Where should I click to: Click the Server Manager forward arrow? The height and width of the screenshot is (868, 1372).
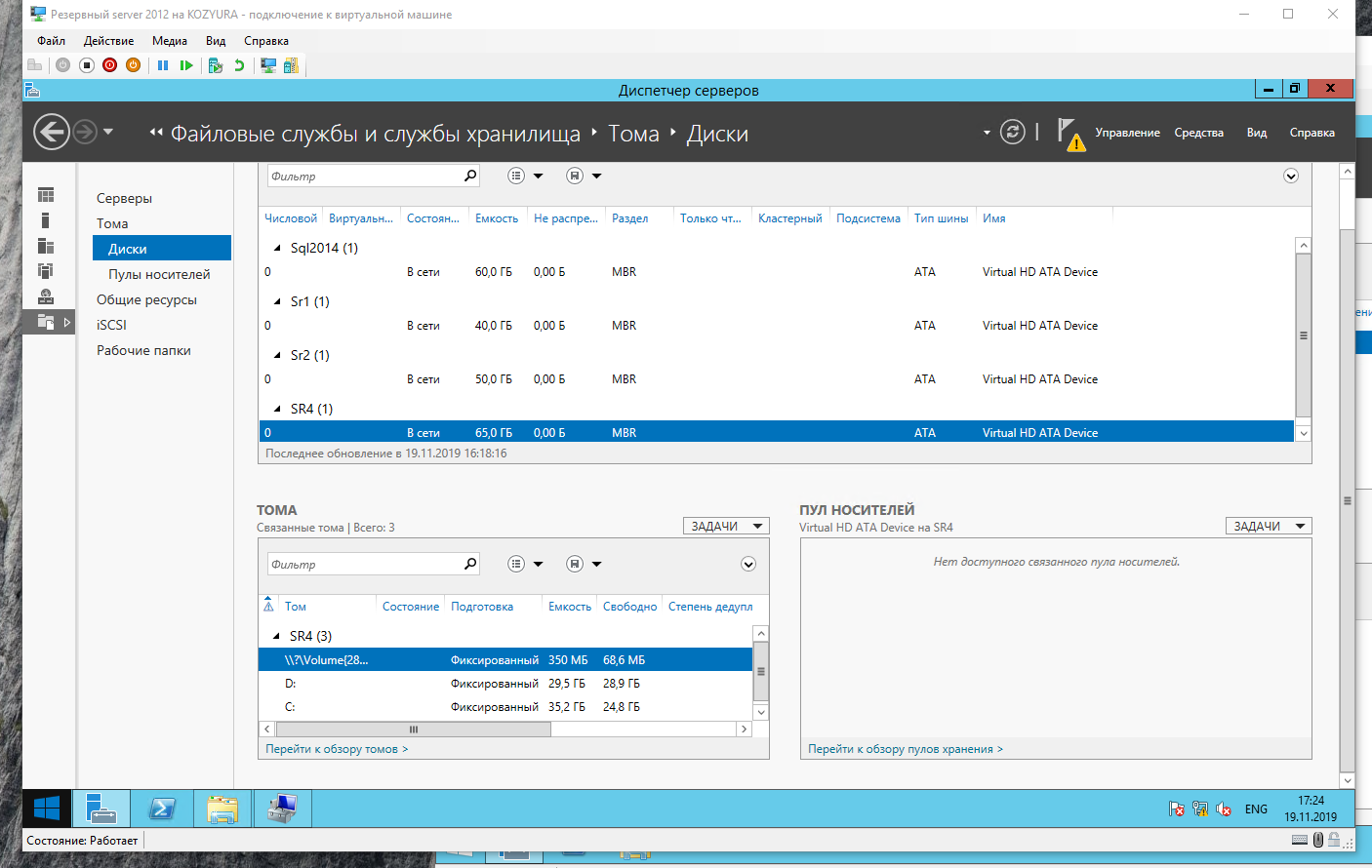click(x=85, y=132)
